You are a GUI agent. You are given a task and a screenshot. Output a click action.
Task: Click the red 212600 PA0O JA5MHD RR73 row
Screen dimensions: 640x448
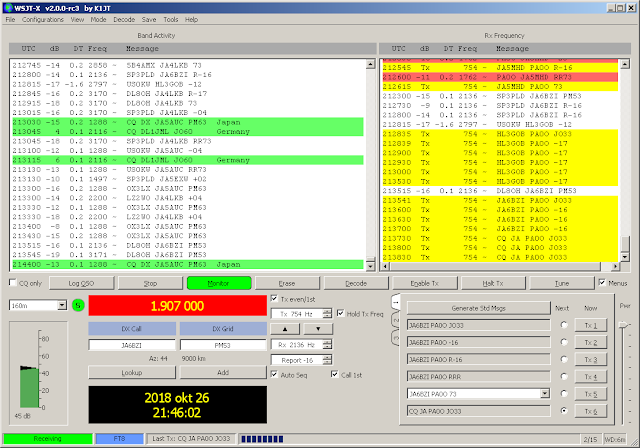click(500, 77)
